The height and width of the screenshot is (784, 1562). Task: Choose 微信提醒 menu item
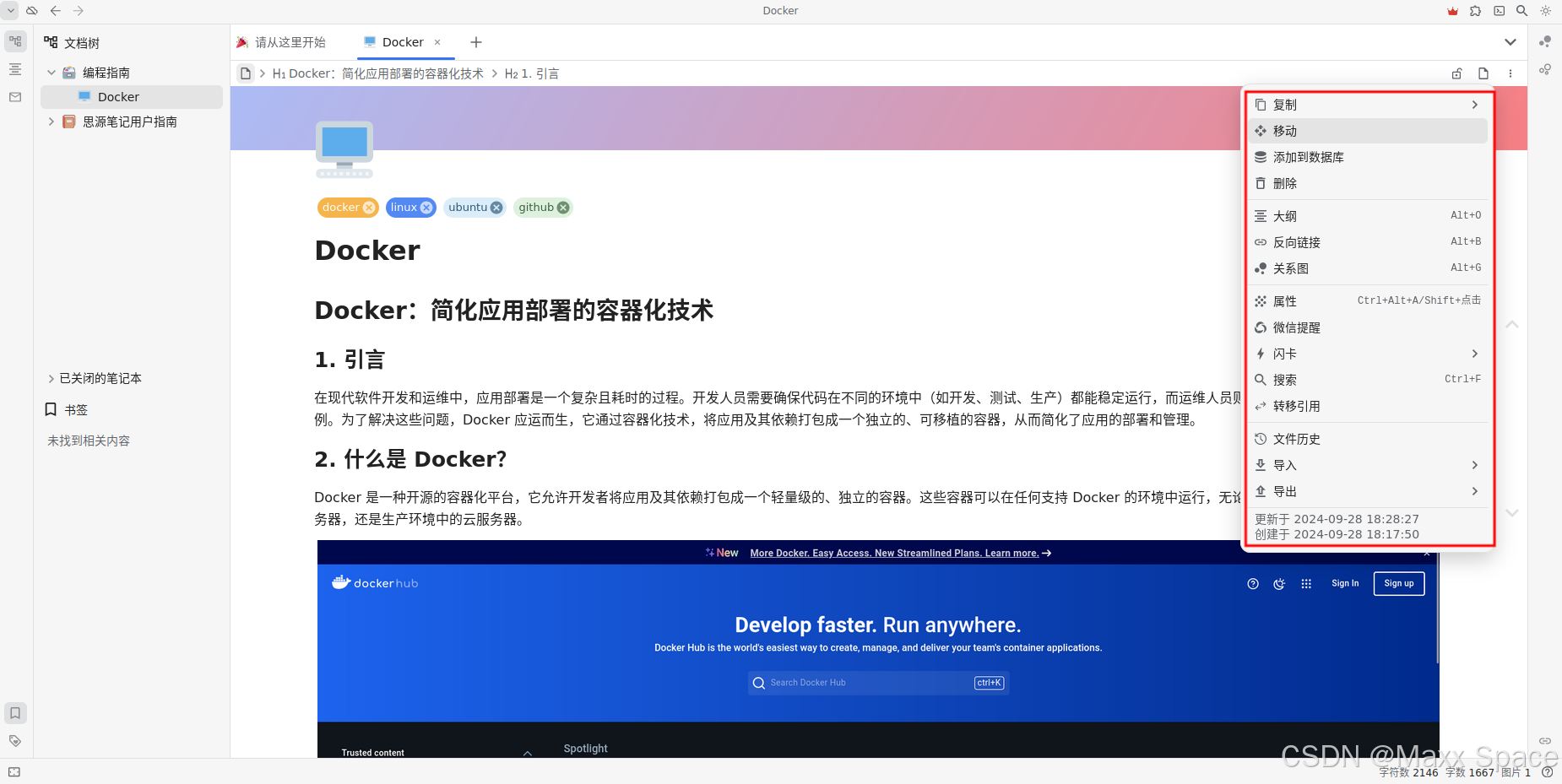click(x=1368, y=327)
